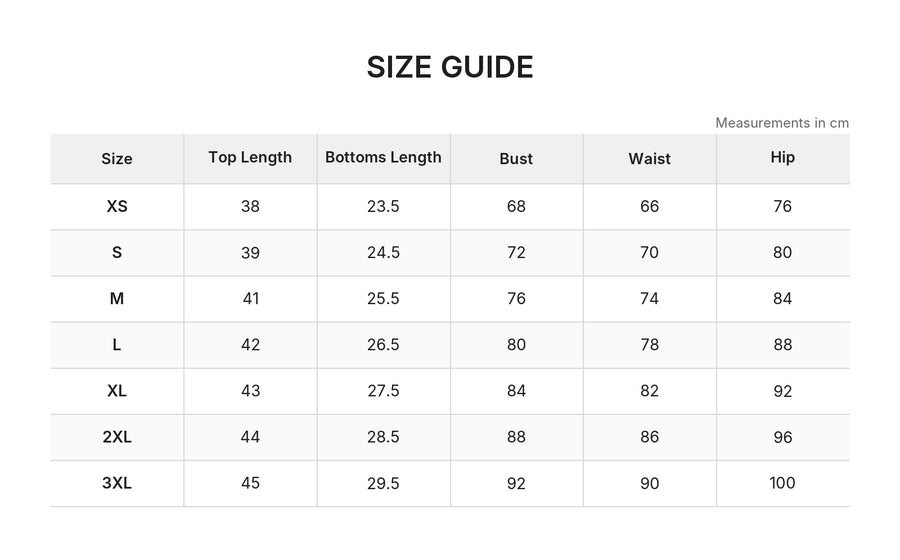Click the SIZE GUIDE heading

pos(450,67)
